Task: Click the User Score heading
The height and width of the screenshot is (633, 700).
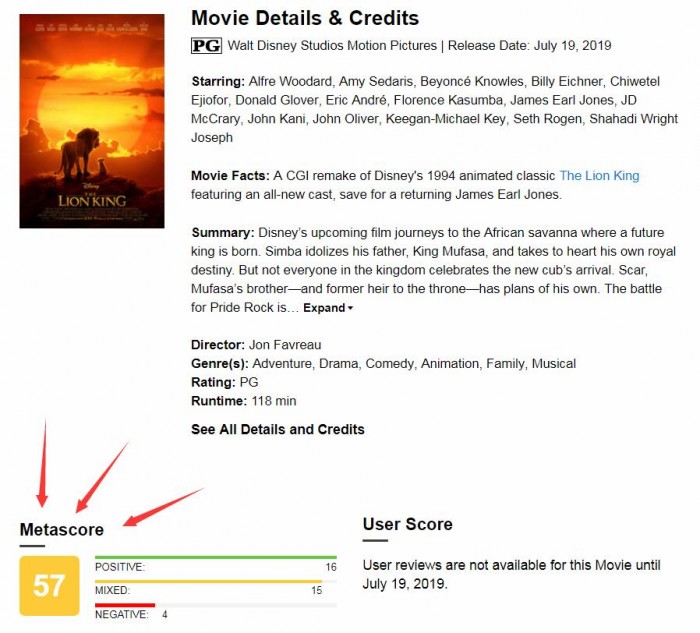Action: pyautogui.click(x=407, y=524)
